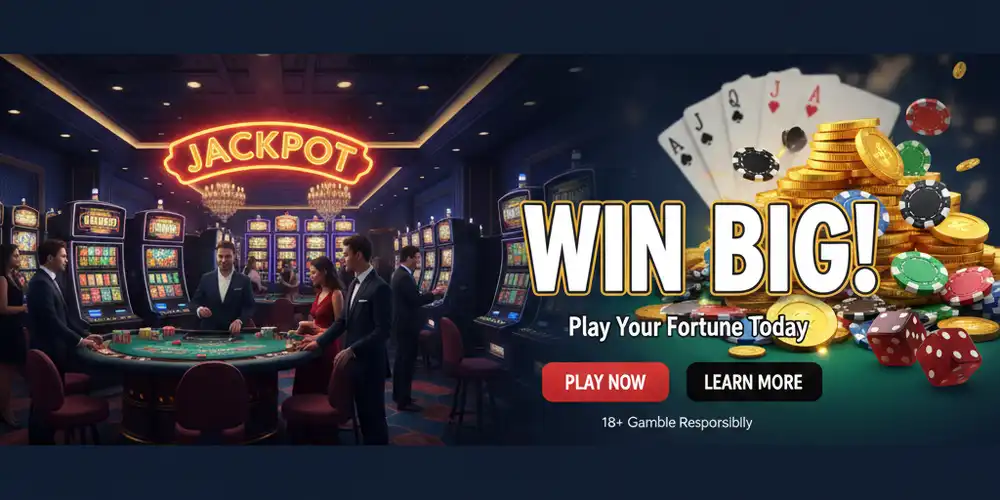This screenshot has height=500, width=1000.
Task: Click the green poker chip beside the coins
Action: pos(919,272)
